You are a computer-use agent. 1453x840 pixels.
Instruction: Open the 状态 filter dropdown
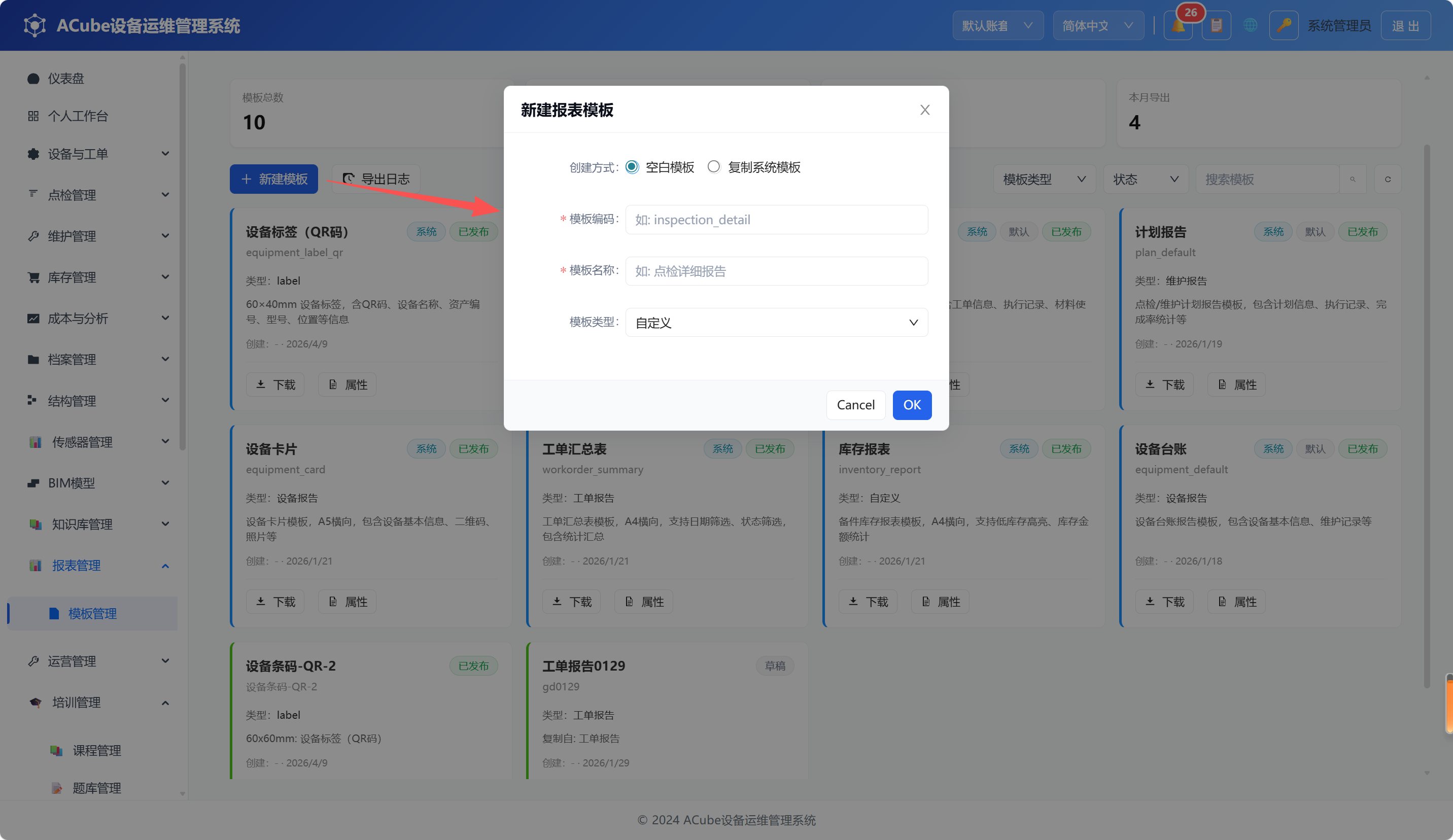click(x=1146, y=179)
